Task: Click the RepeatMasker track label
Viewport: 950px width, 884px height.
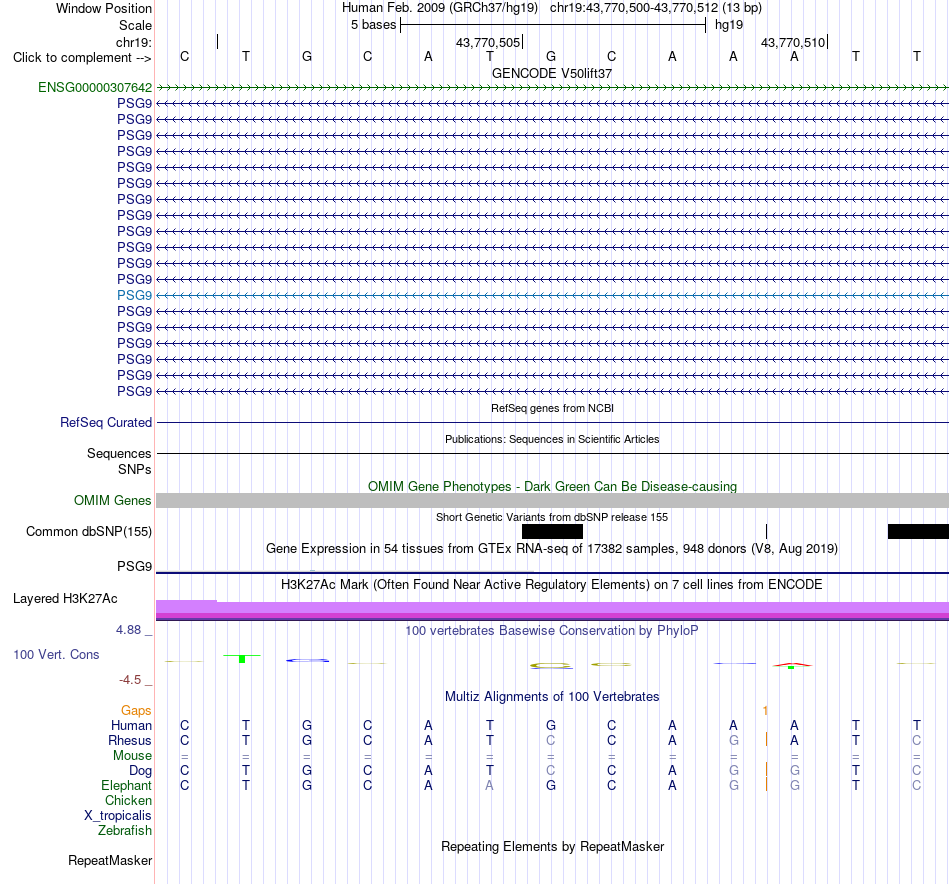Action: pos(110,860)
